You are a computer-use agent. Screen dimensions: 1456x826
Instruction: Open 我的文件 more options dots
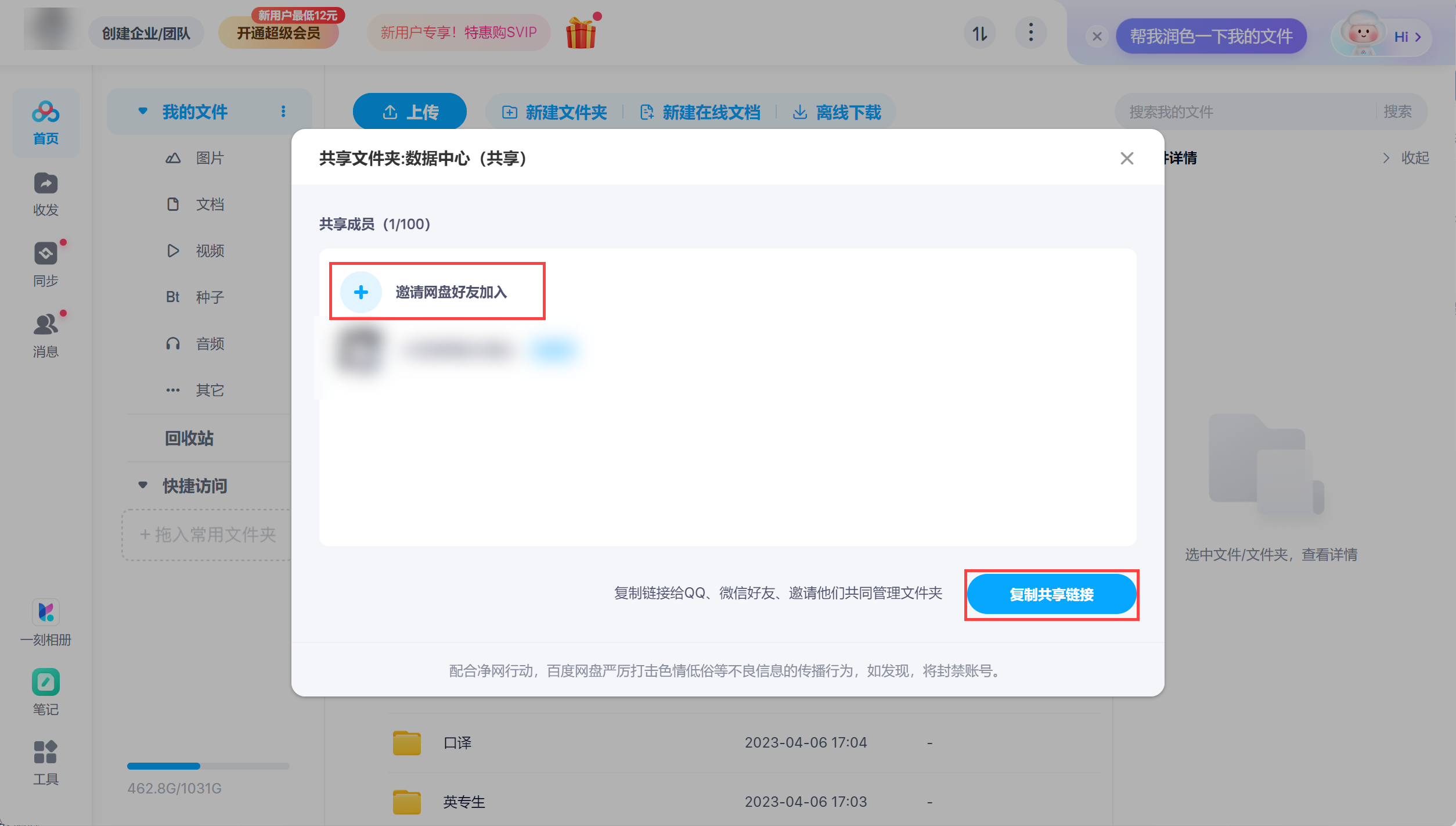pyautogui.click(x=283, y=112)
